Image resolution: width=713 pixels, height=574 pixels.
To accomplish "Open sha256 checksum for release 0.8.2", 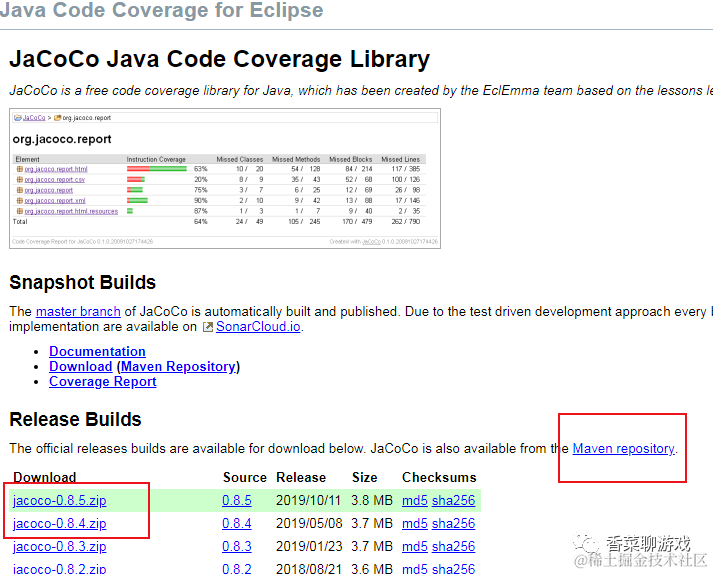I will pyautogui.click(x=453, y=569).
